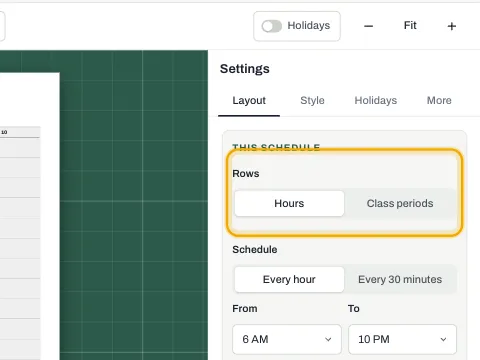Image resolution: width=480 pixels, height=360 pixels.
Task: Open the More tab
Action: tap(439, 100)
